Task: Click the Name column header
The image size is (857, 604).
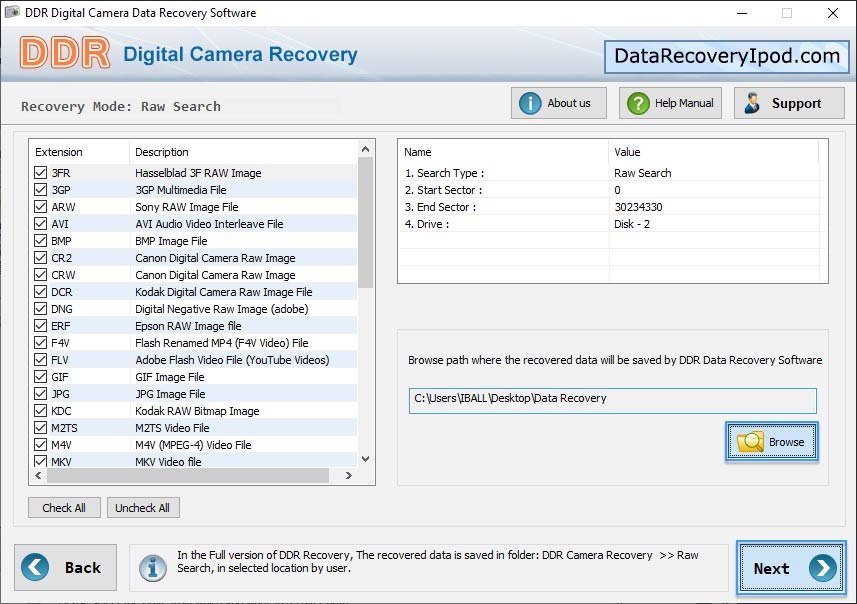Action: (503, 152)
